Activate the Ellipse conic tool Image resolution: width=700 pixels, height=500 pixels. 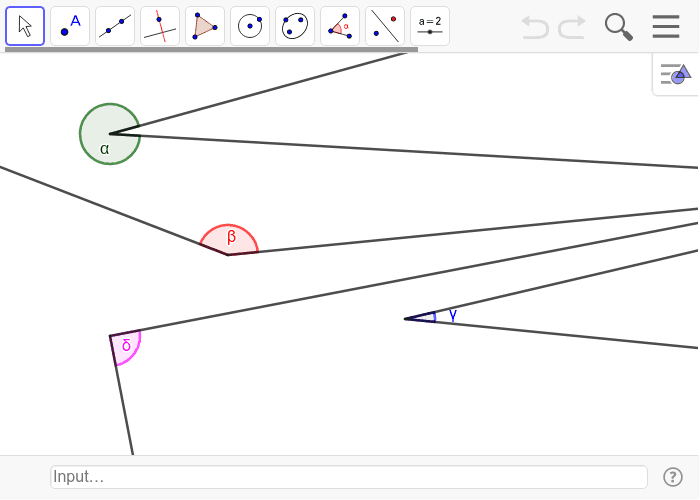click(x=295, y=26)
